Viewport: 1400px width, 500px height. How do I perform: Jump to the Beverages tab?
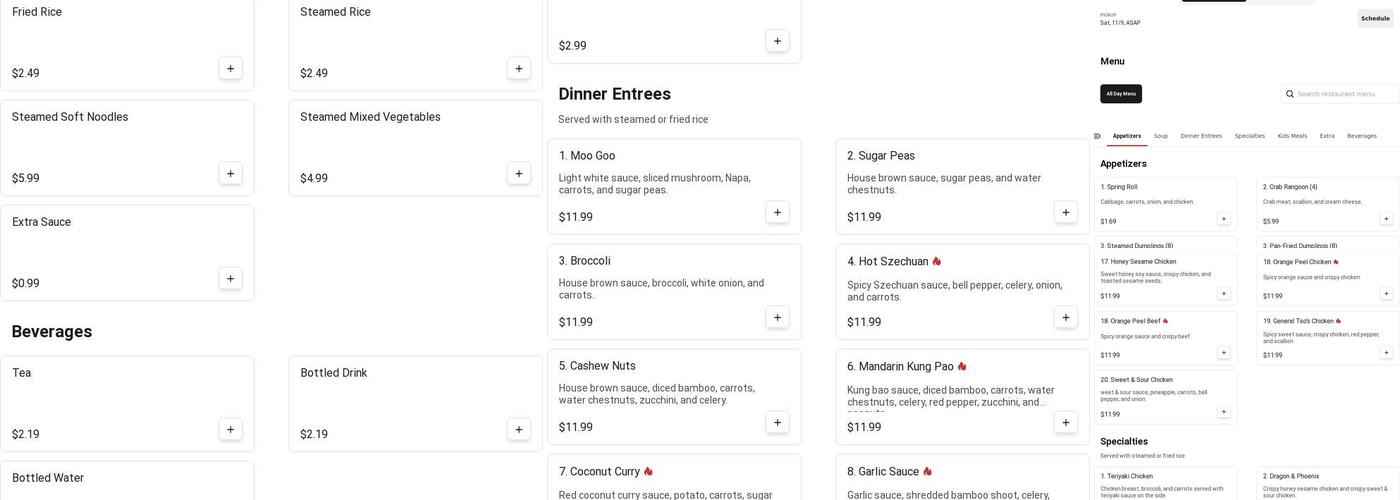(1361, 136)
